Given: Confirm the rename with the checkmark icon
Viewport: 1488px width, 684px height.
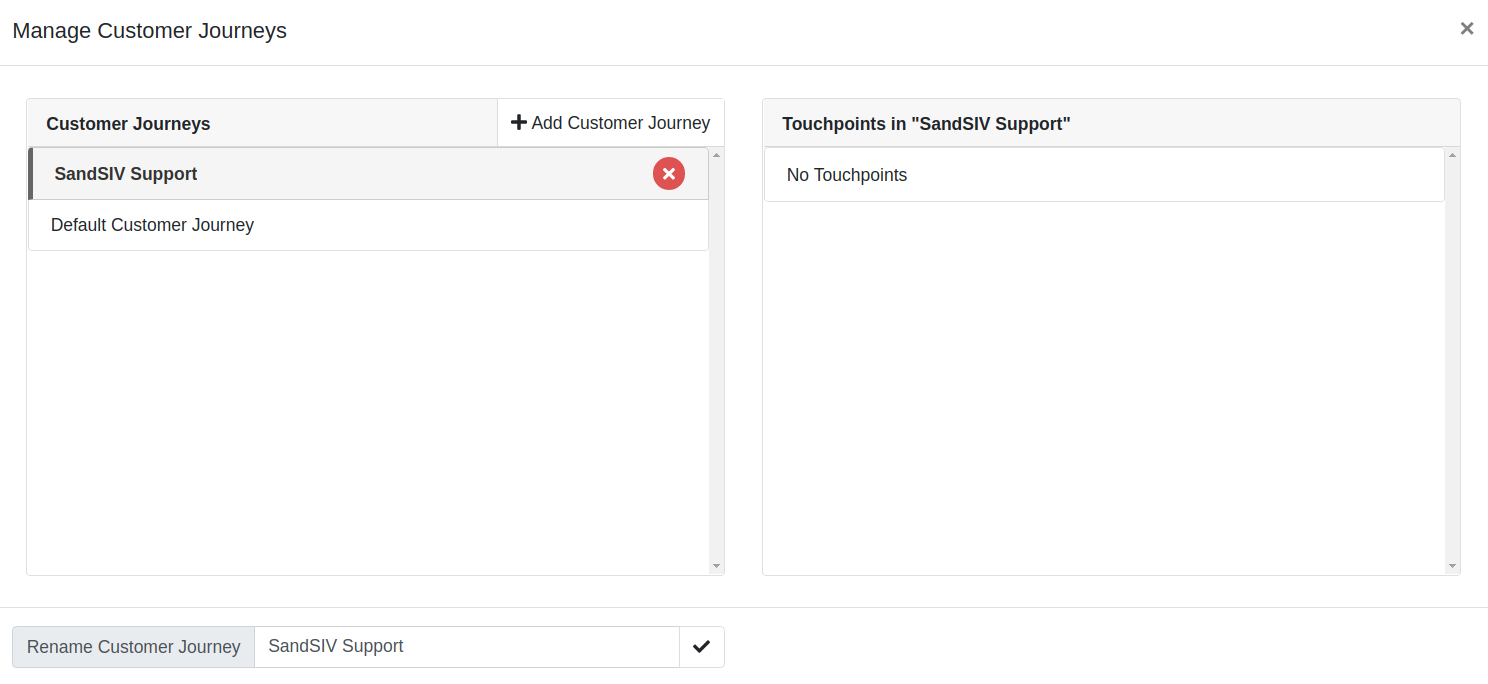Looking at the screenshot, I should tap(702, 647).
